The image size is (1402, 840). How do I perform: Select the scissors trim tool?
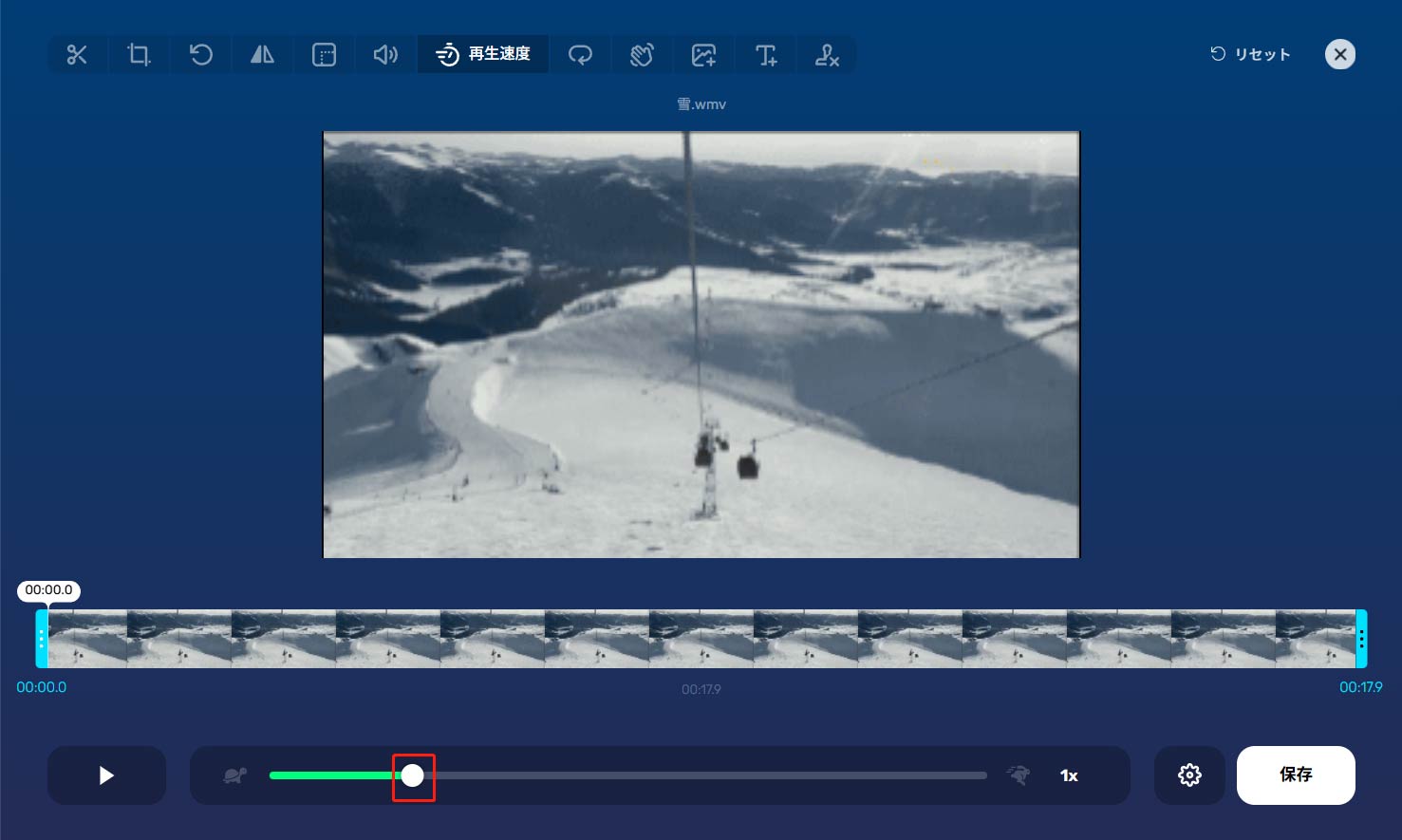pyautogui.click(x=77, y=54)
